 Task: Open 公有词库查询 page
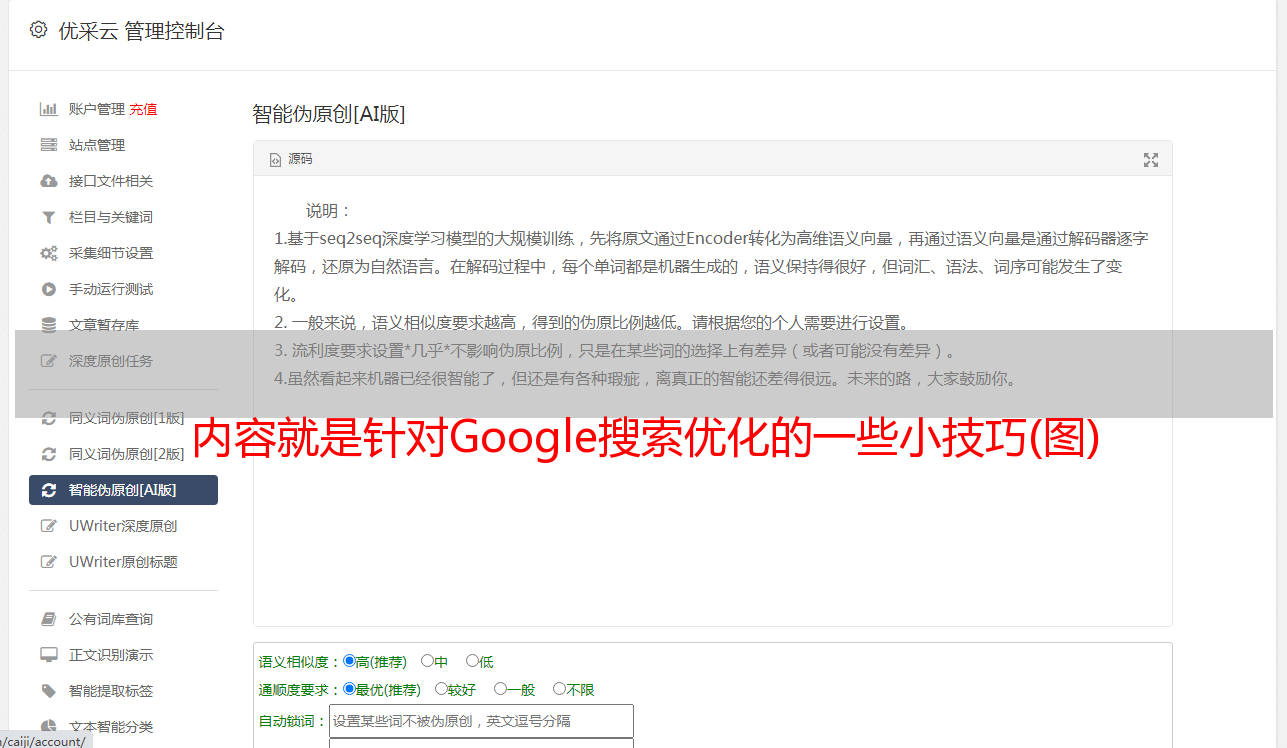click(111, 619)
